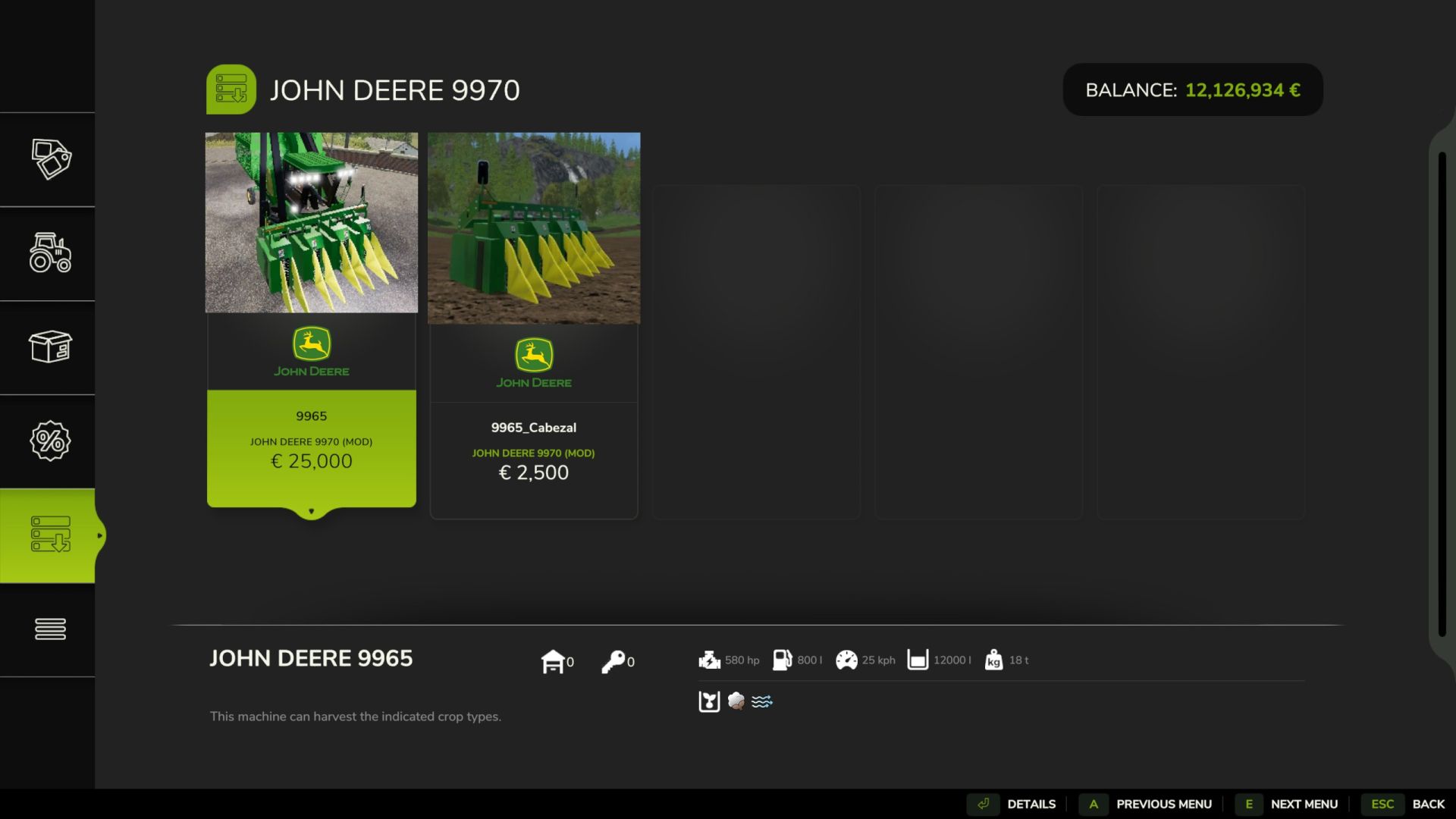Click the engine horsepower icon

pos(710,660)
